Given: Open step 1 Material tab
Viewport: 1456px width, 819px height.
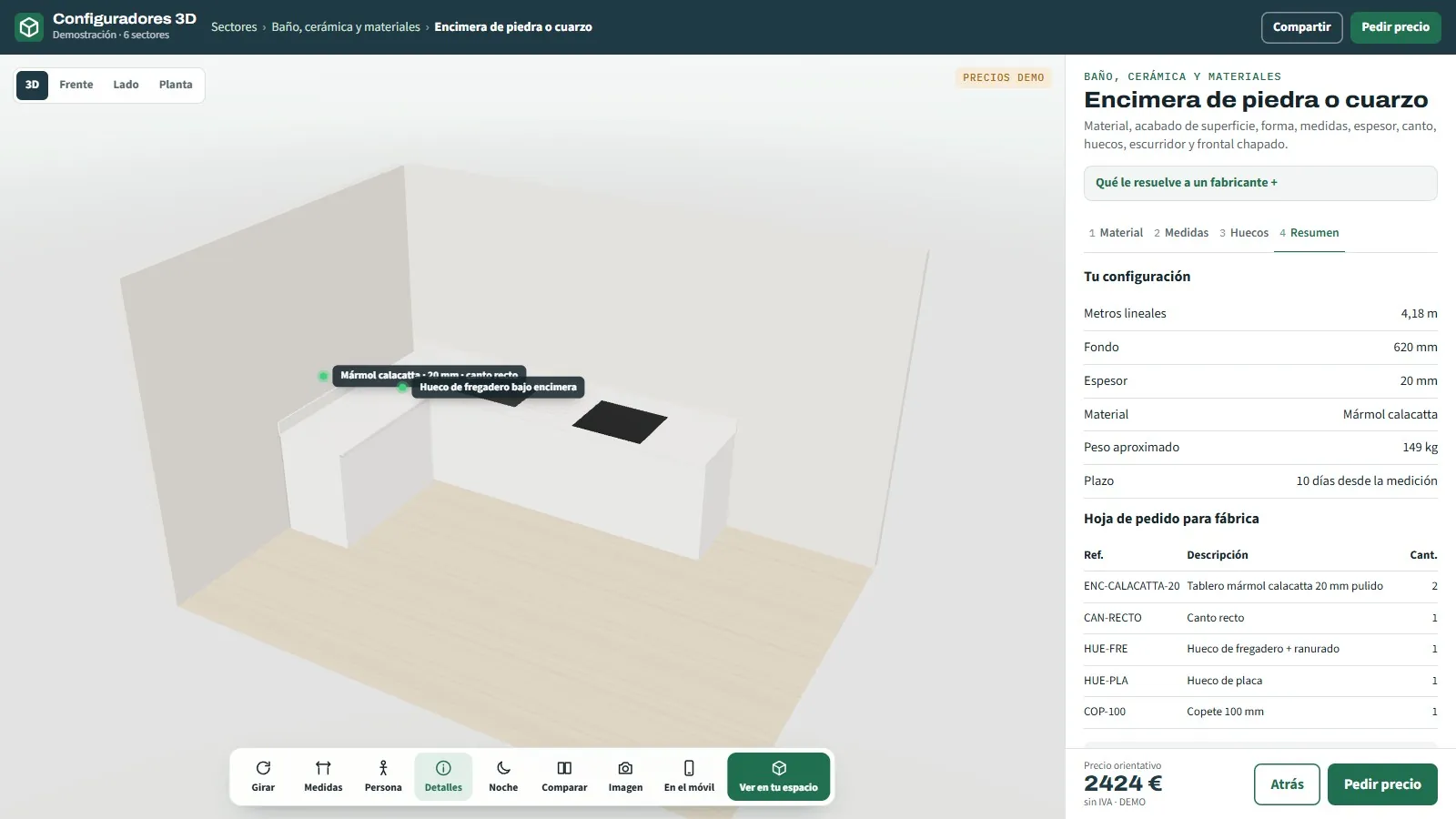Looking at the screenshot, I should [x=1116, y=233].
